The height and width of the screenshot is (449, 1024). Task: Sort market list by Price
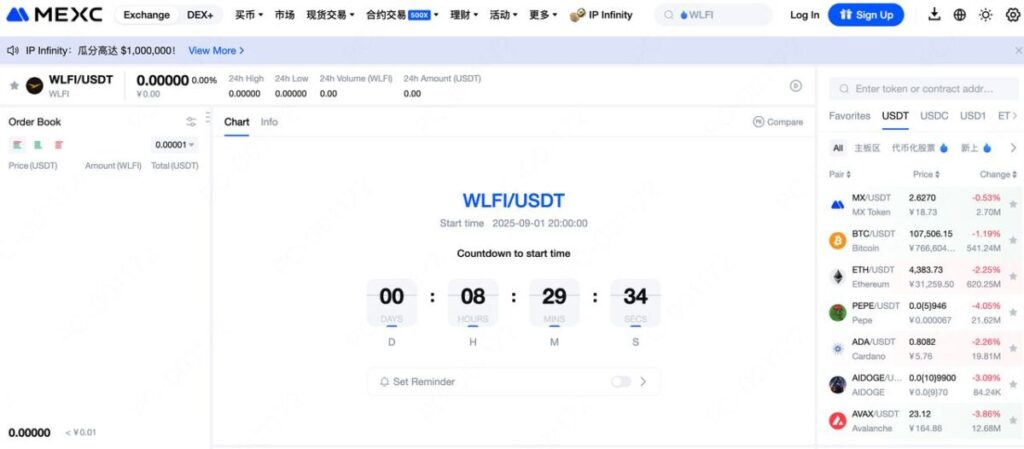(926, 174)
